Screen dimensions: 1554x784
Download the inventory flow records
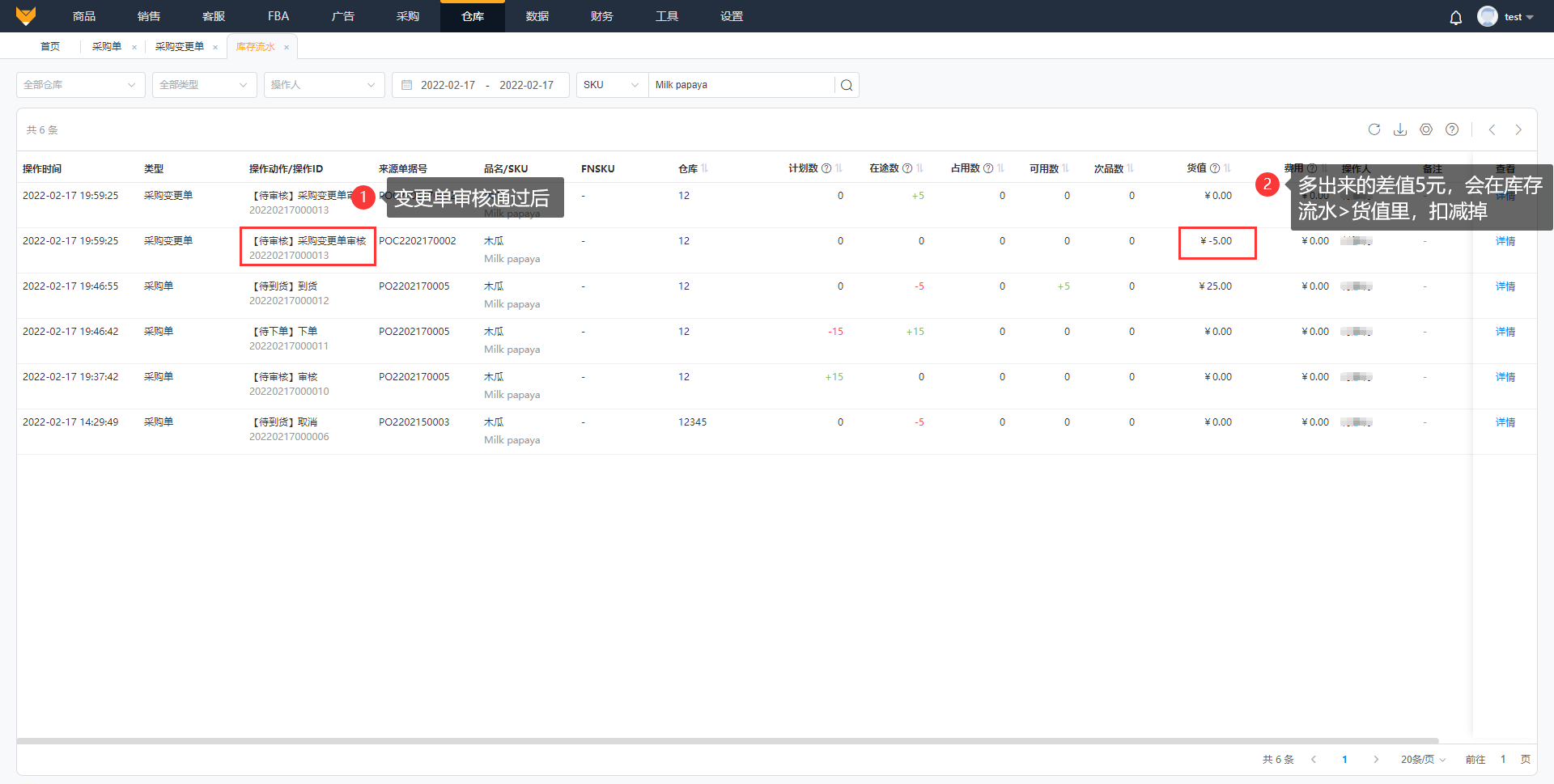click(x=1399, y=129)
